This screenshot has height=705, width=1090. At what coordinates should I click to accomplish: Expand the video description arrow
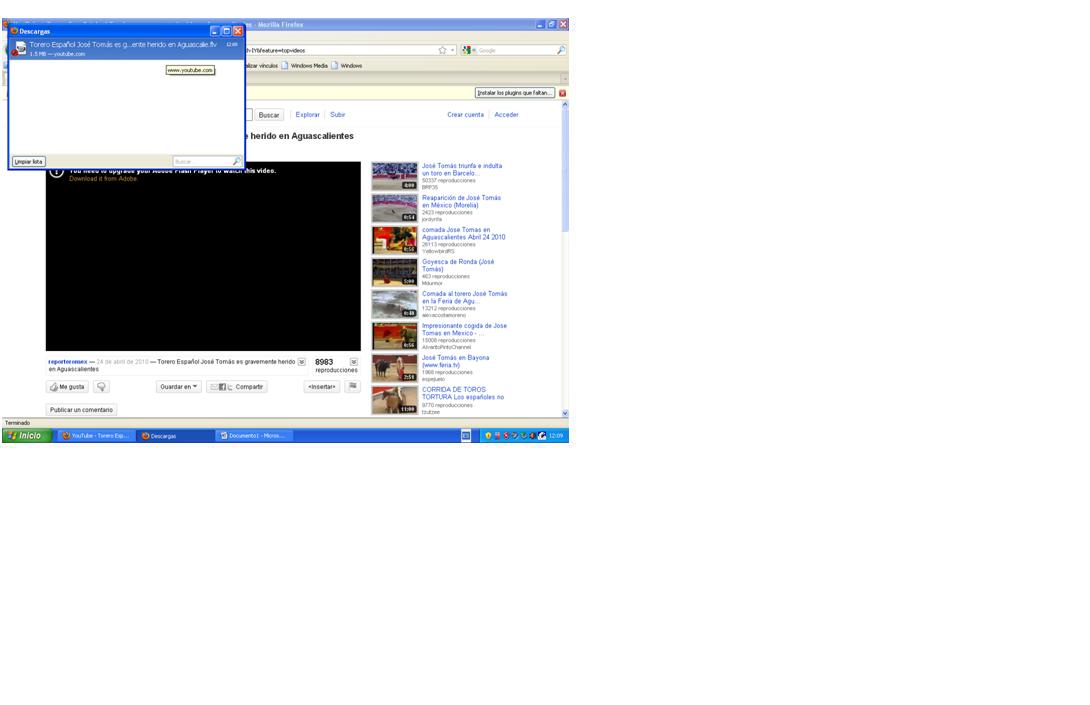[x=302, y=362]
